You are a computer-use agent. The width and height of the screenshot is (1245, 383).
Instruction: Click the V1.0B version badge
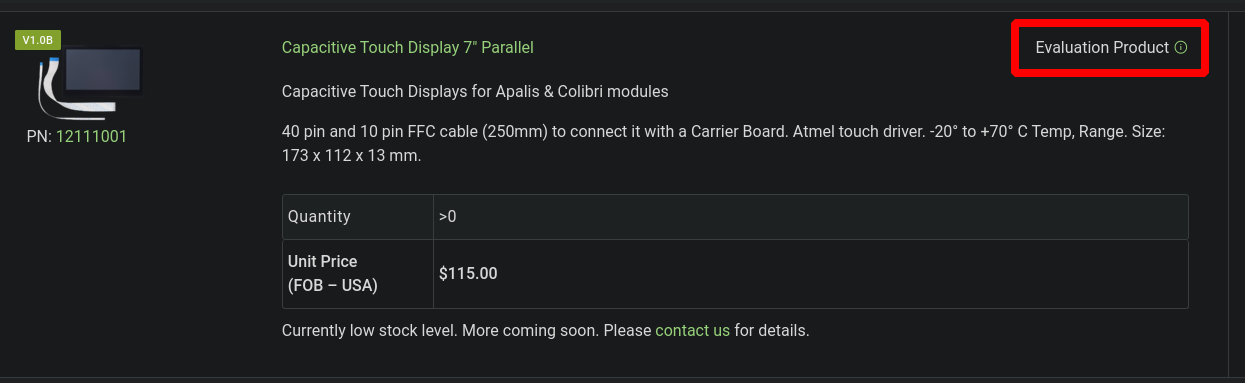[x=38, y=40]
